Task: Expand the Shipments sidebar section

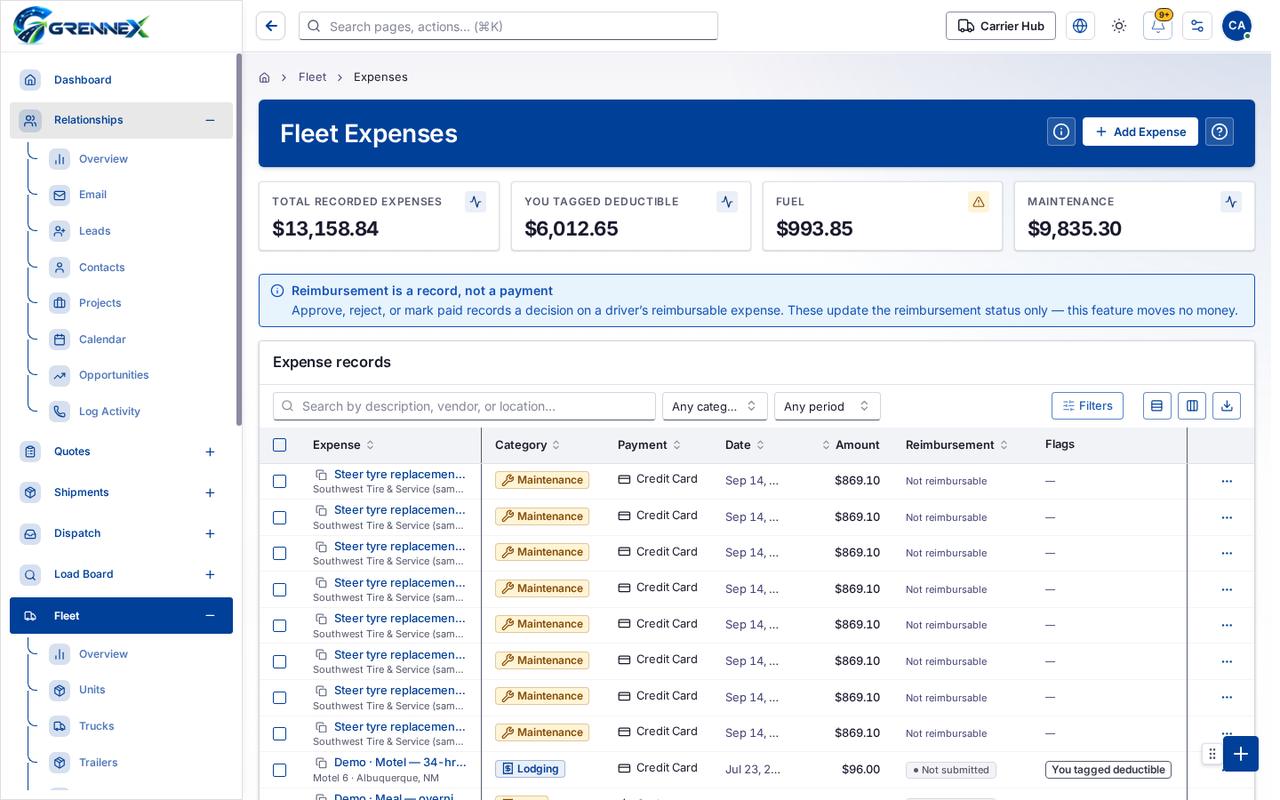Action: point(210,493)
